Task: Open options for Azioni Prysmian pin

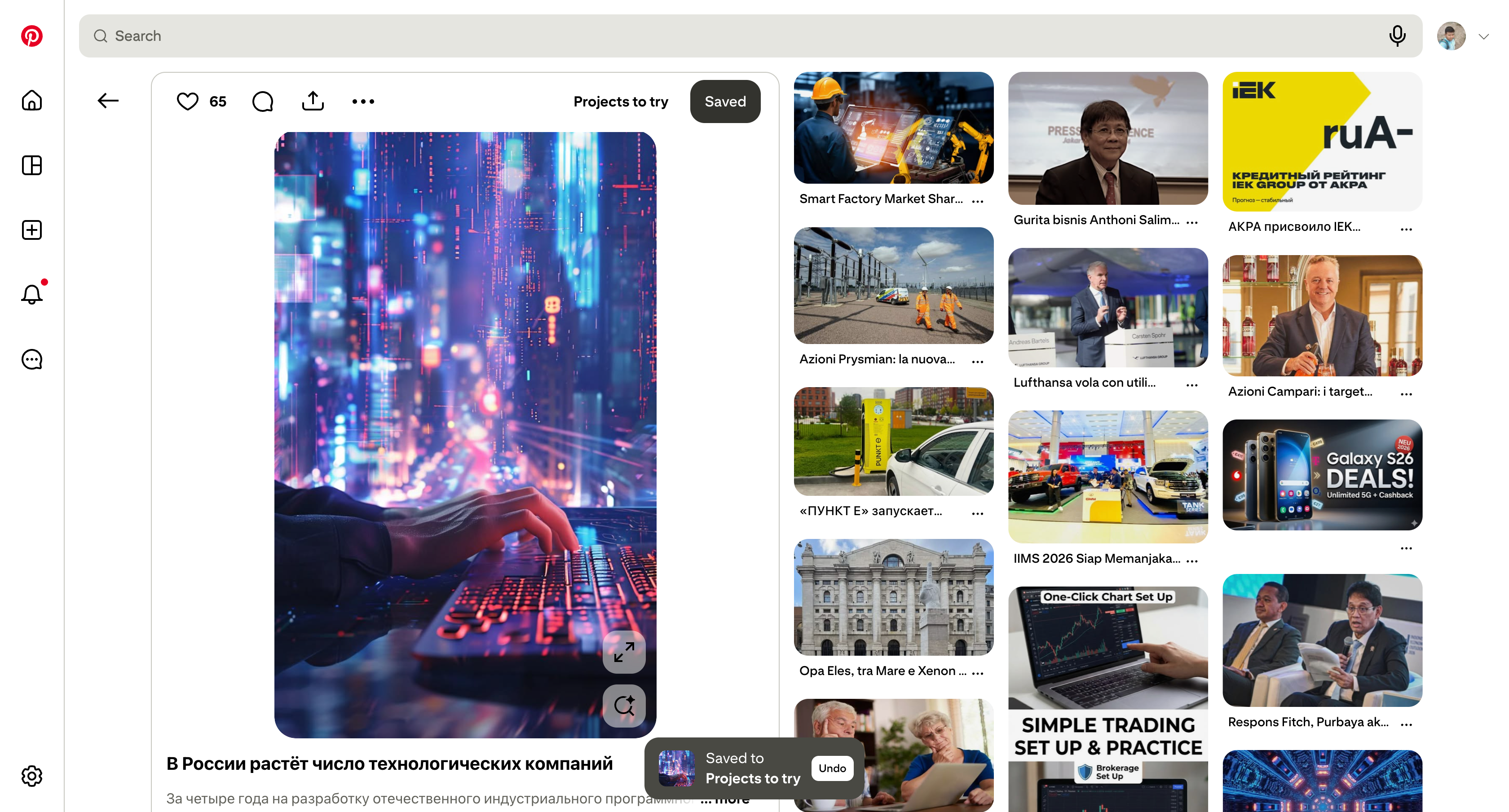Action: [978, 362]
